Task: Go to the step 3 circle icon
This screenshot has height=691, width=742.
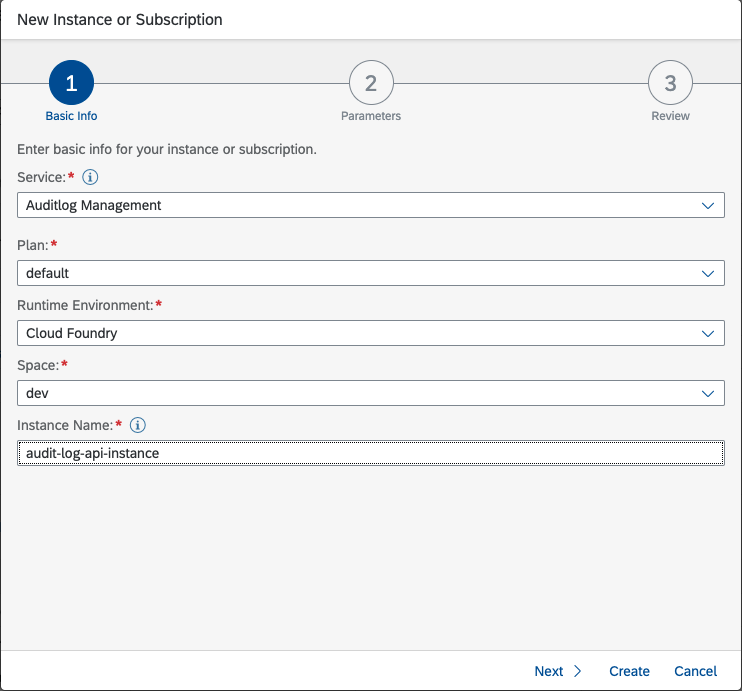Action: (x=670, y=84)
